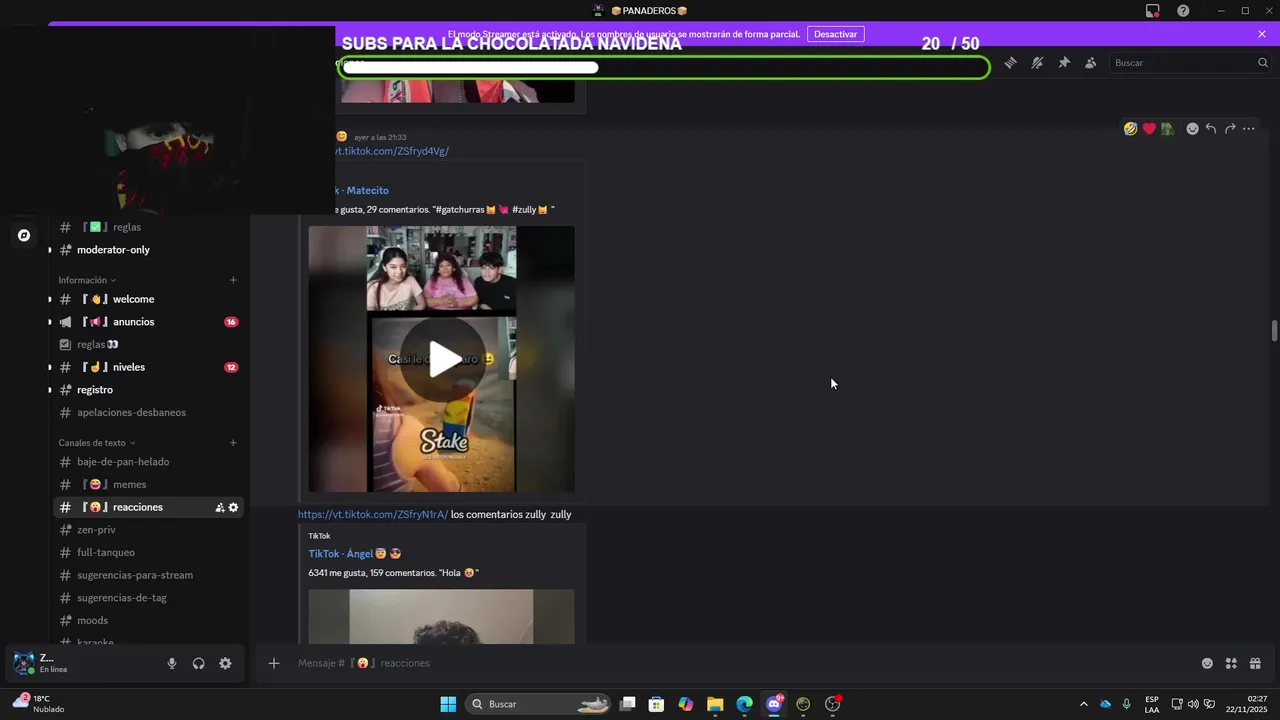Open the moderator-only channel
1280x720 pixels.
[149, 250]
